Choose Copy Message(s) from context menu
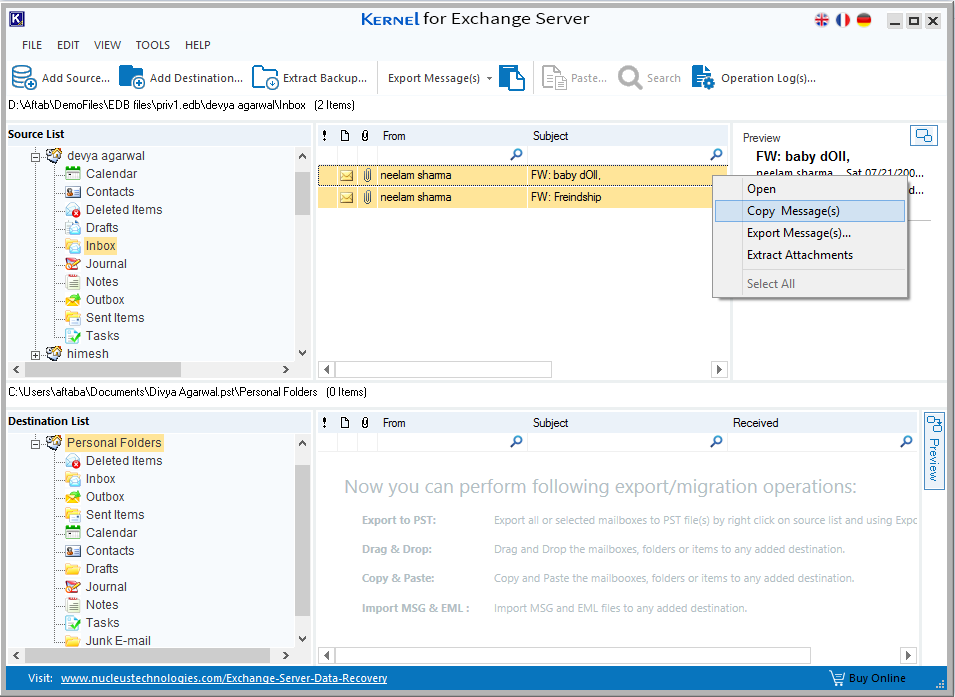Screen dimensions: 955x697 [x=809, y=211]
